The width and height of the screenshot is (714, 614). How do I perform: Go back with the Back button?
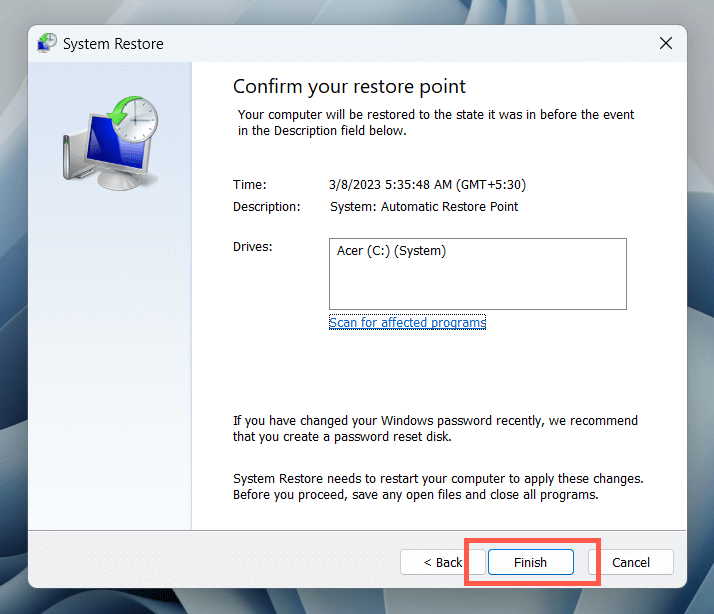click(x=443, y=562)
